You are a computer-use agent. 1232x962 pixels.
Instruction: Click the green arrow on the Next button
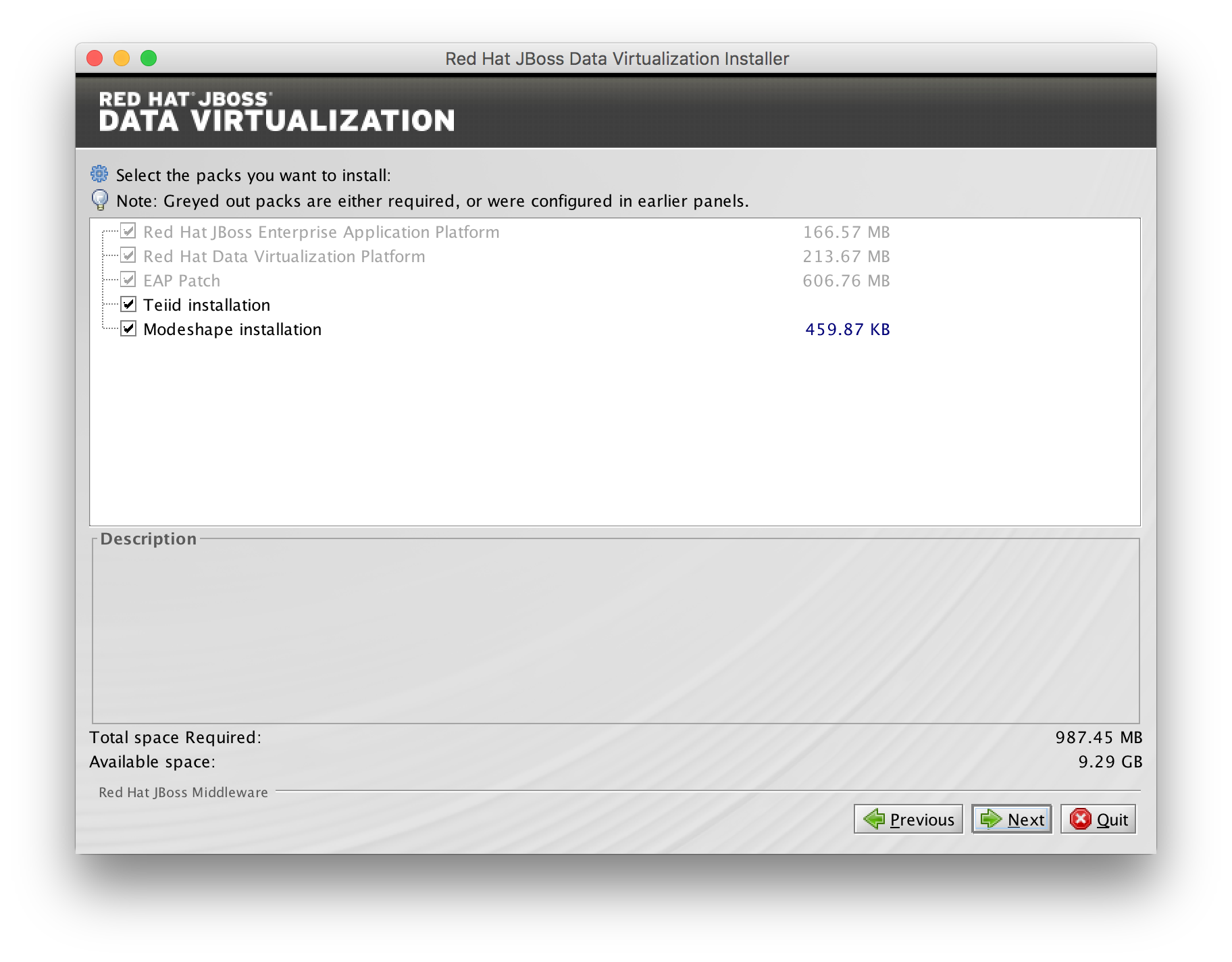991,819
